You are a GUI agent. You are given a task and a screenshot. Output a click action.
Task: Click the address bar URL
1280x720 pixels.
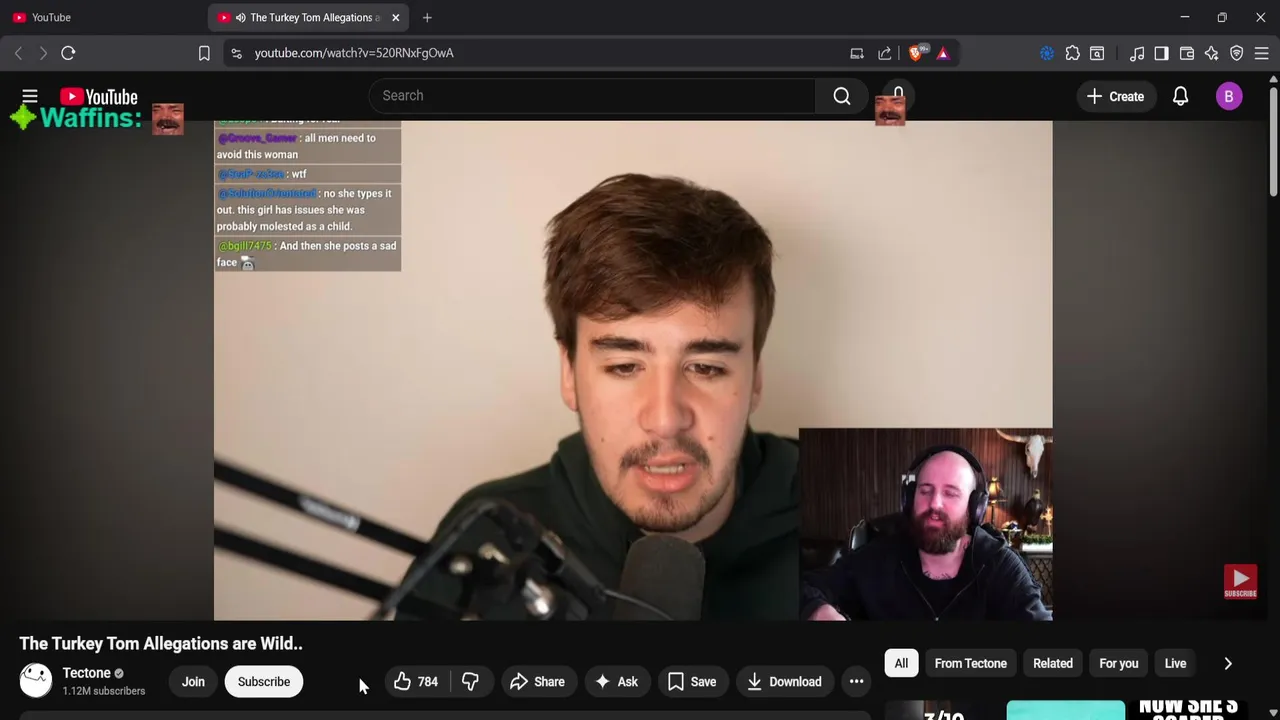pos(354,53)
